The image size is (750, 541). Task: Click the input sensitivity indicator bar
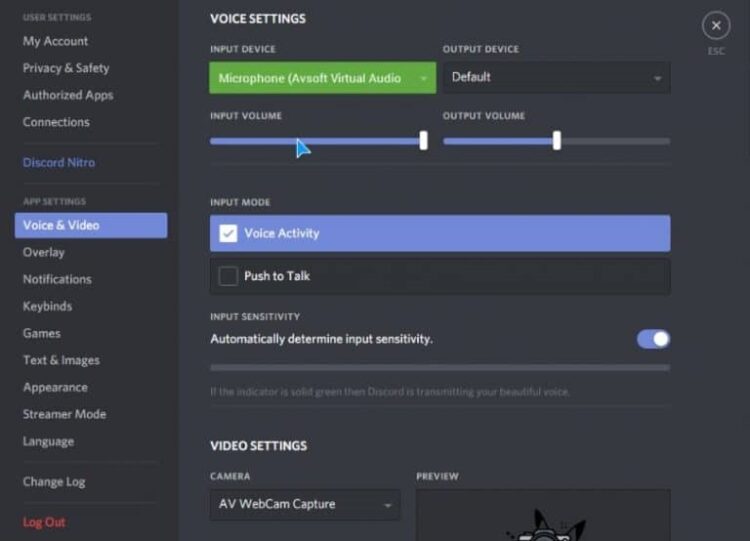[440, 367]
